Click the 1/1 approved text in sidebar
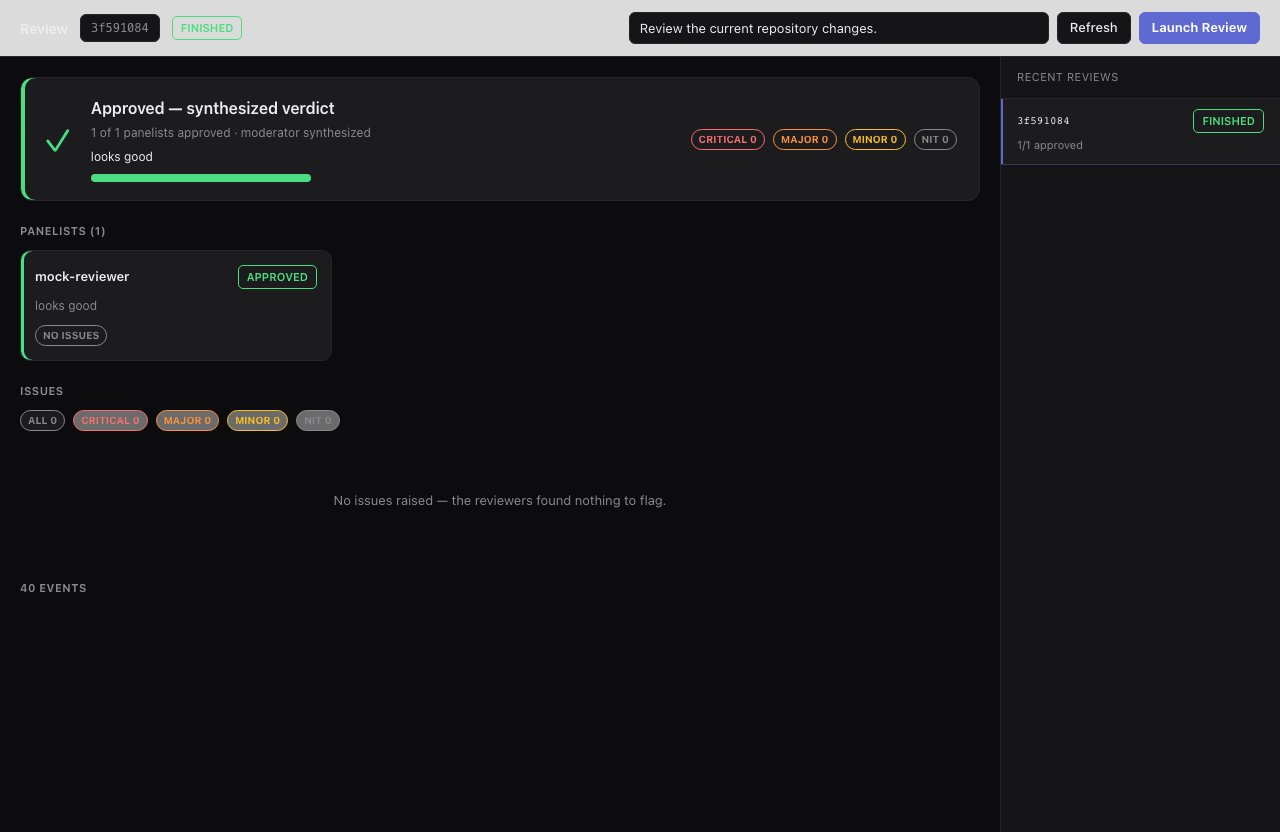Image resolution: width=1280 pixels, height=832 pixels. 1050,145
